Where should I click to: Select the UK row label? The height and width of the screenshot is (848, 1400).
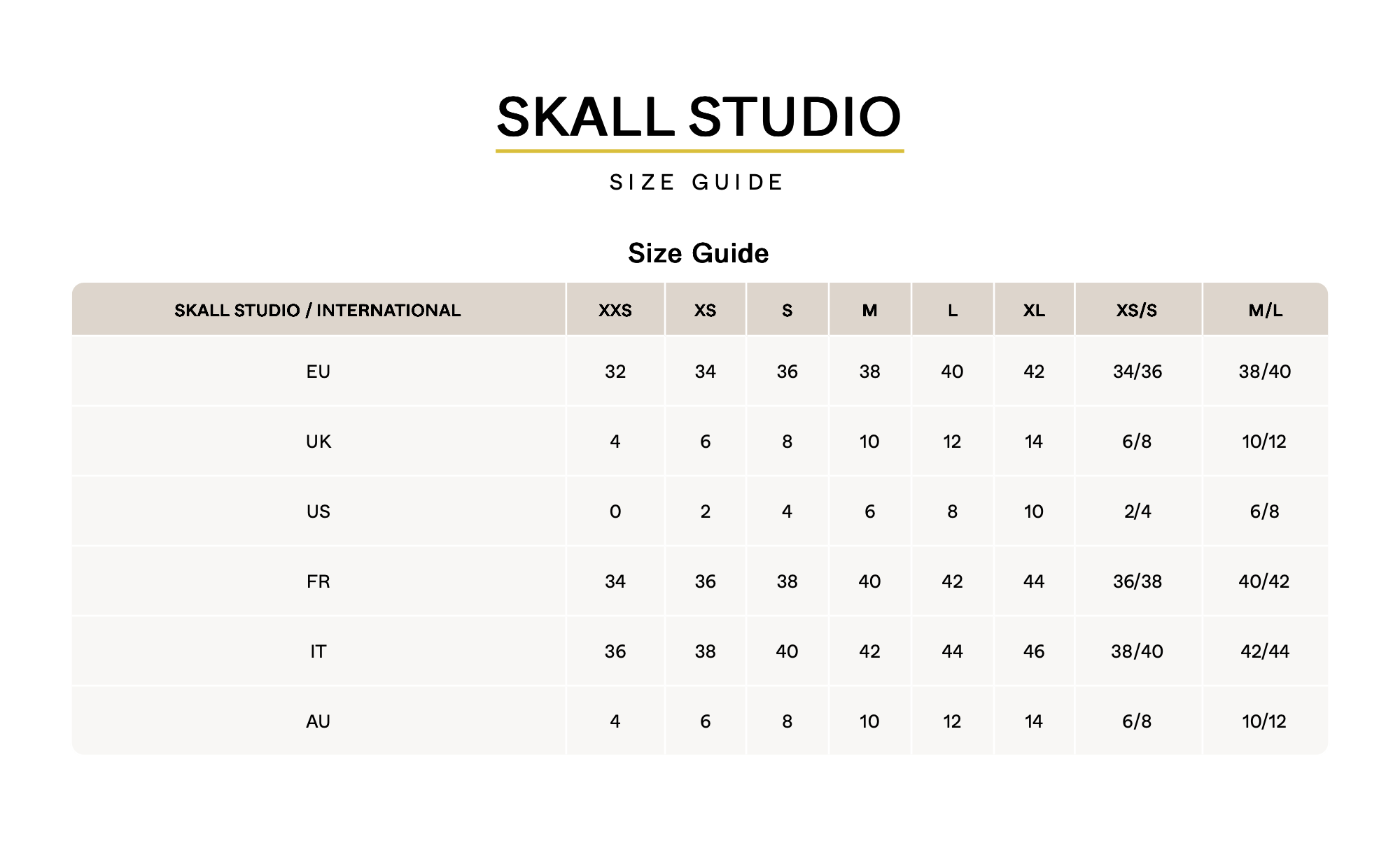318,441
